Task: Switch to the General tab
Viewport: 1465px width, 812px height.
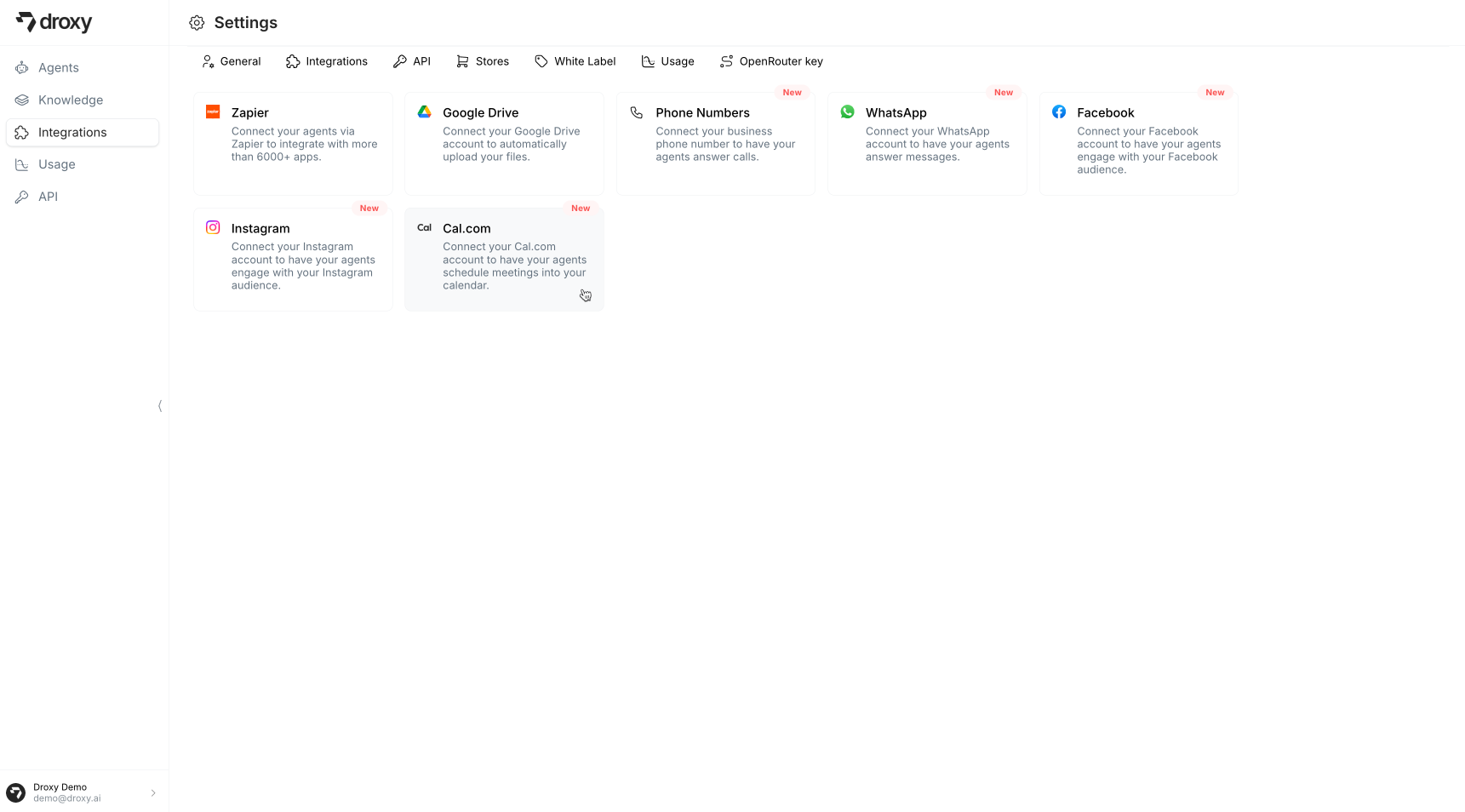Action: [x=232, y=61]
